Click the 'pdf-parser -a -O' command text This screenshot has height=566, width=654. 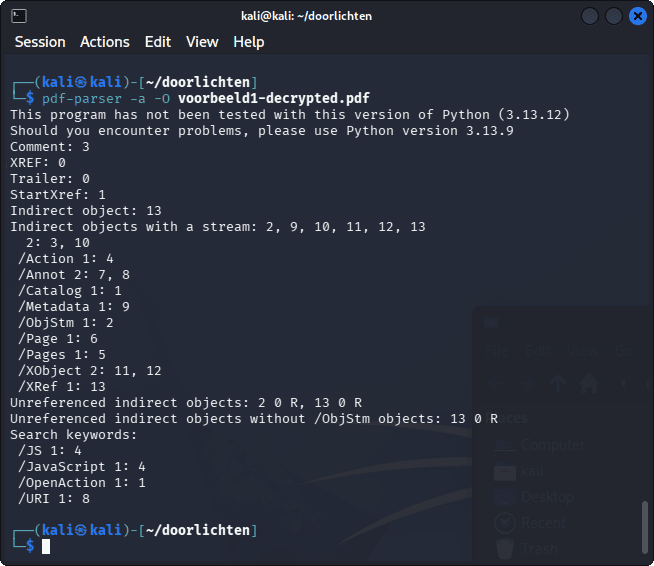(x=106, y=99)
